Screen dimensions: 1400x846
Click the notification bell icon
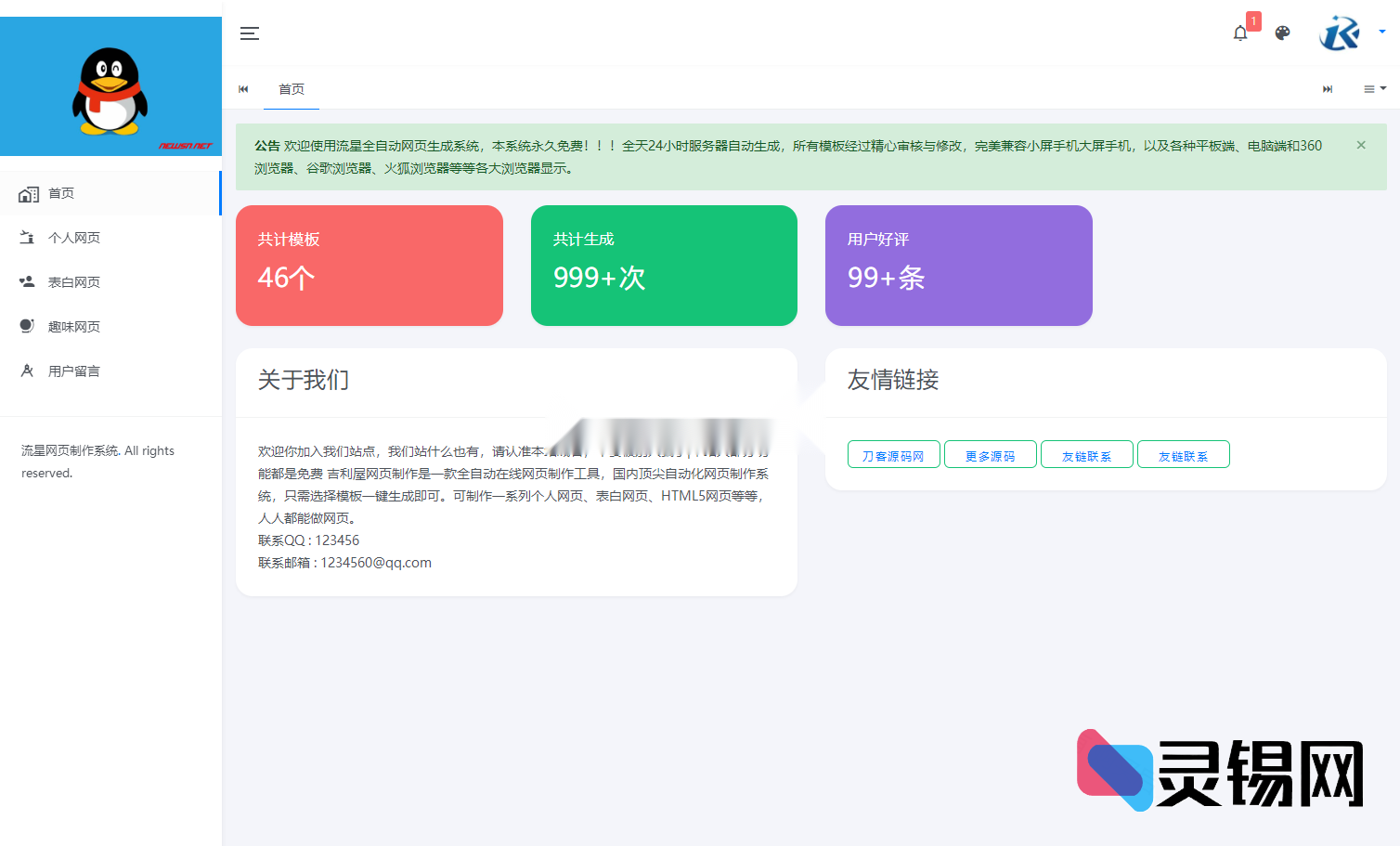click(1239, 33)
